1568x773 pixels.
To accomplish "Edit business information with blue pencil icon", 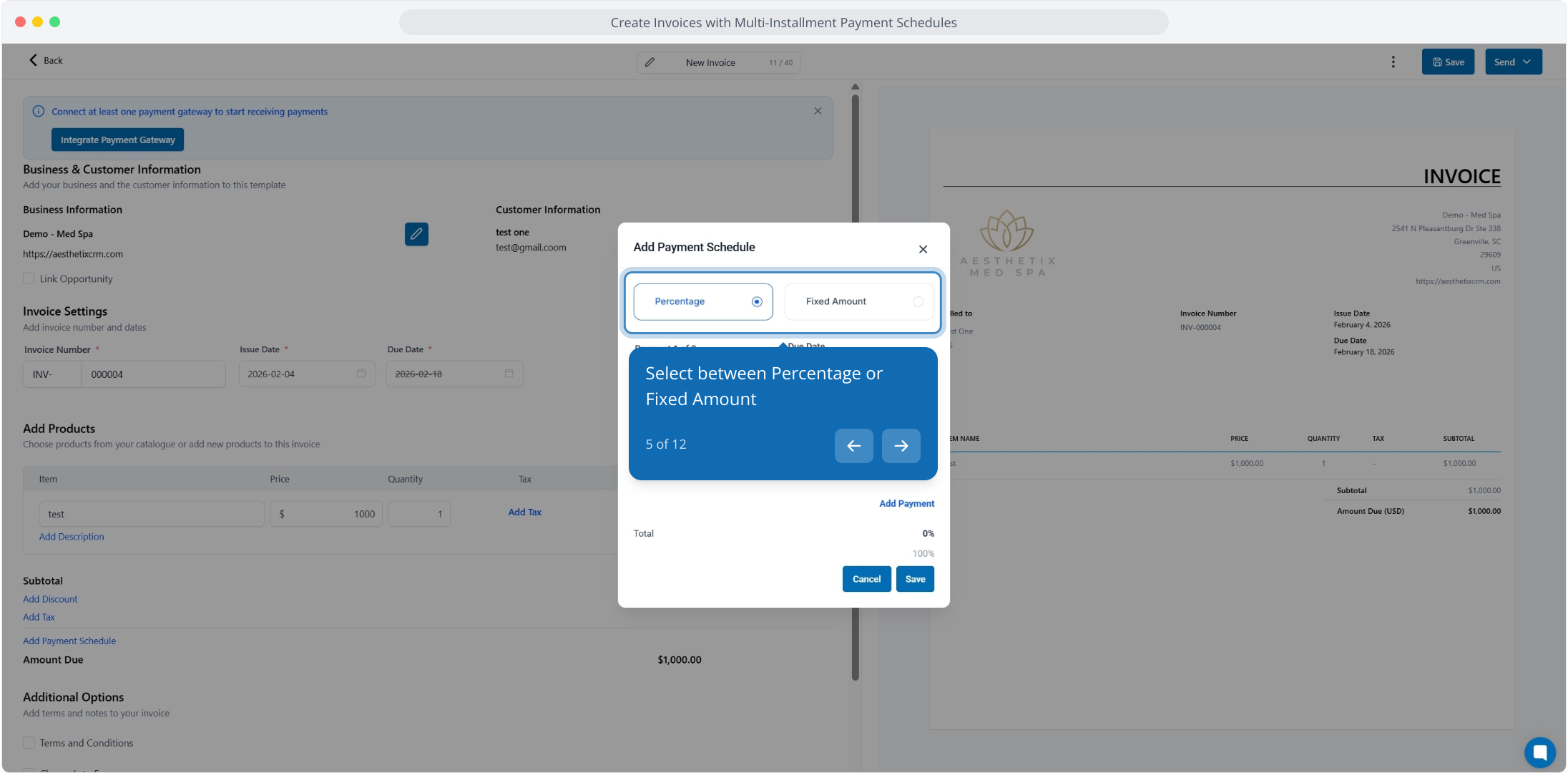I will coord(416,234).
